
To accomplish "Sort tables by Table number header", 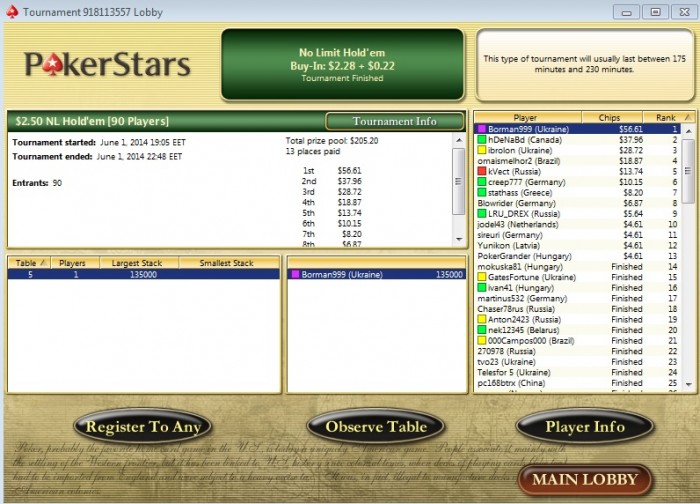I will point(29,263).
